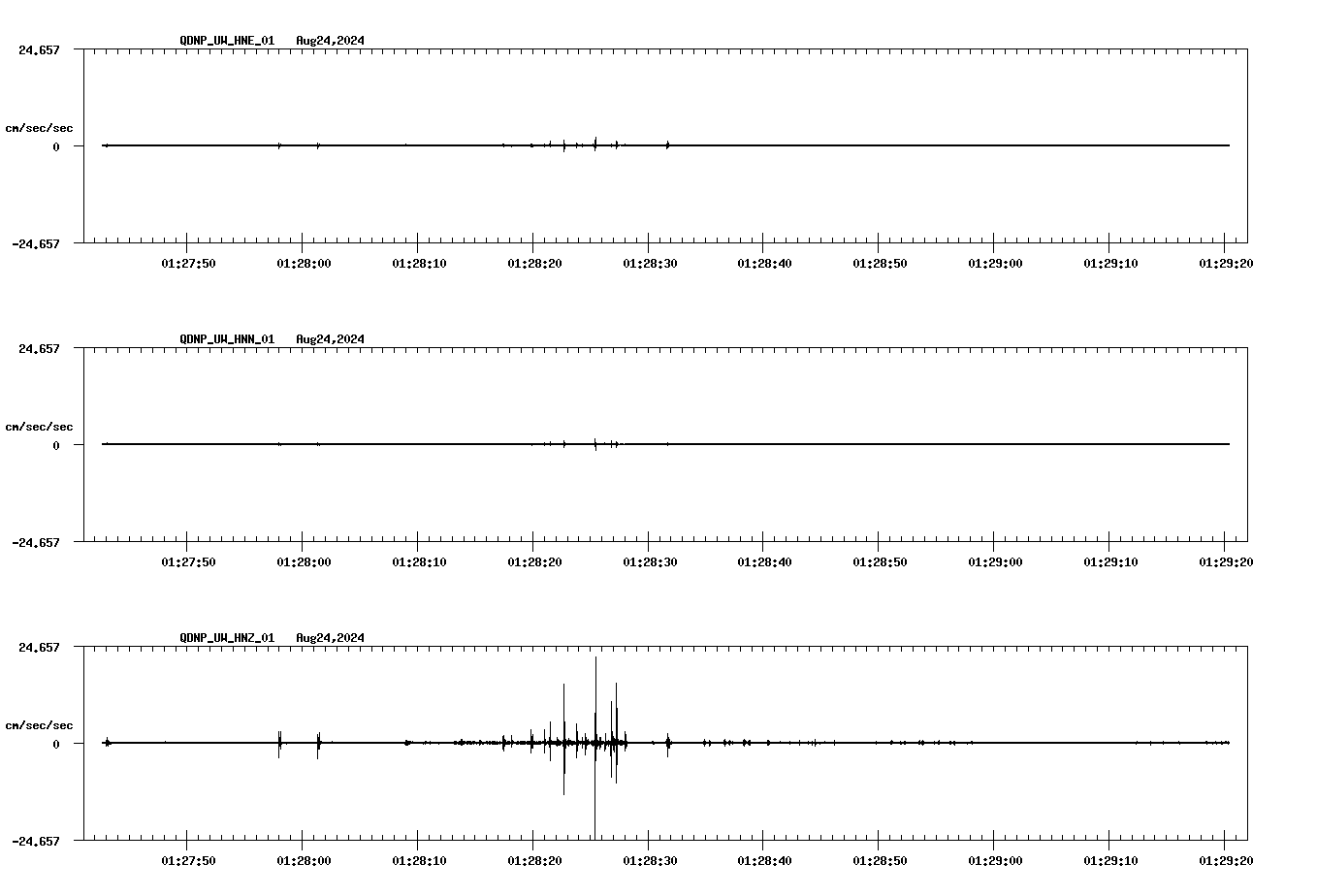Screen dimensions: 1317x896
Task: Click the 24.657 upper limit on HNN axis
Action: [39, 348]
